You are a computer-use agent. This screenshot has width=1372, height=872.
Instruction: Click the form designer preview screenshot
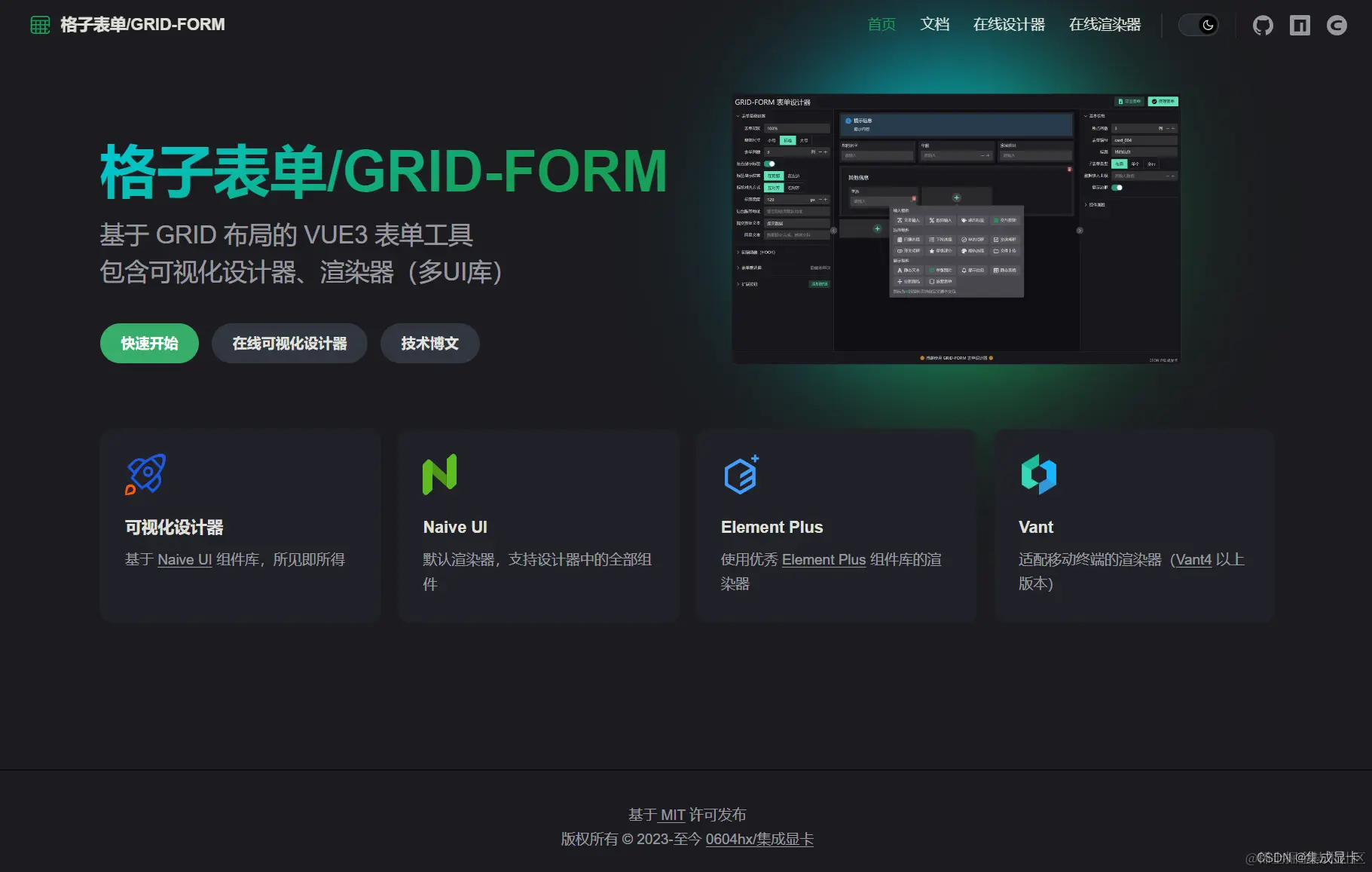coord(956,229)
